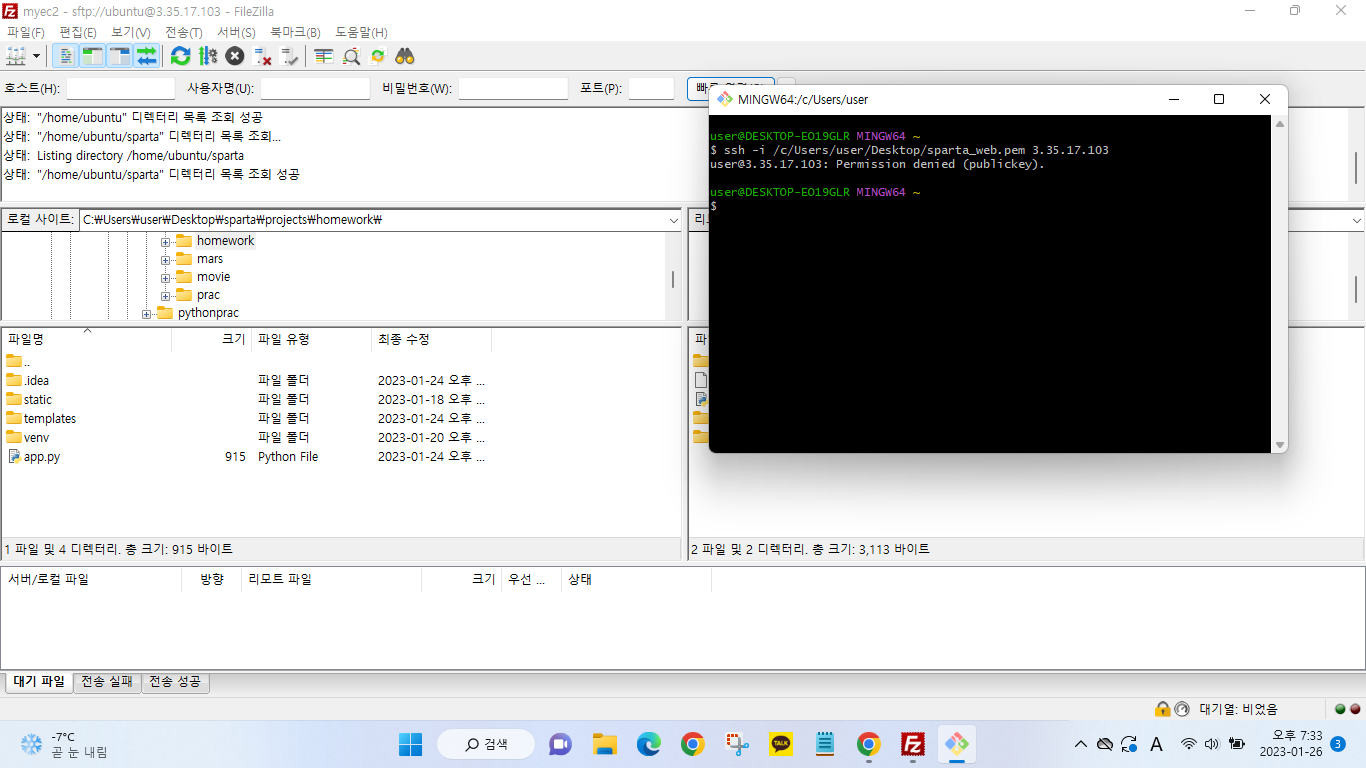Expand the homework folder tree node
Screen dimensions: 1366x768
point(166,241)
